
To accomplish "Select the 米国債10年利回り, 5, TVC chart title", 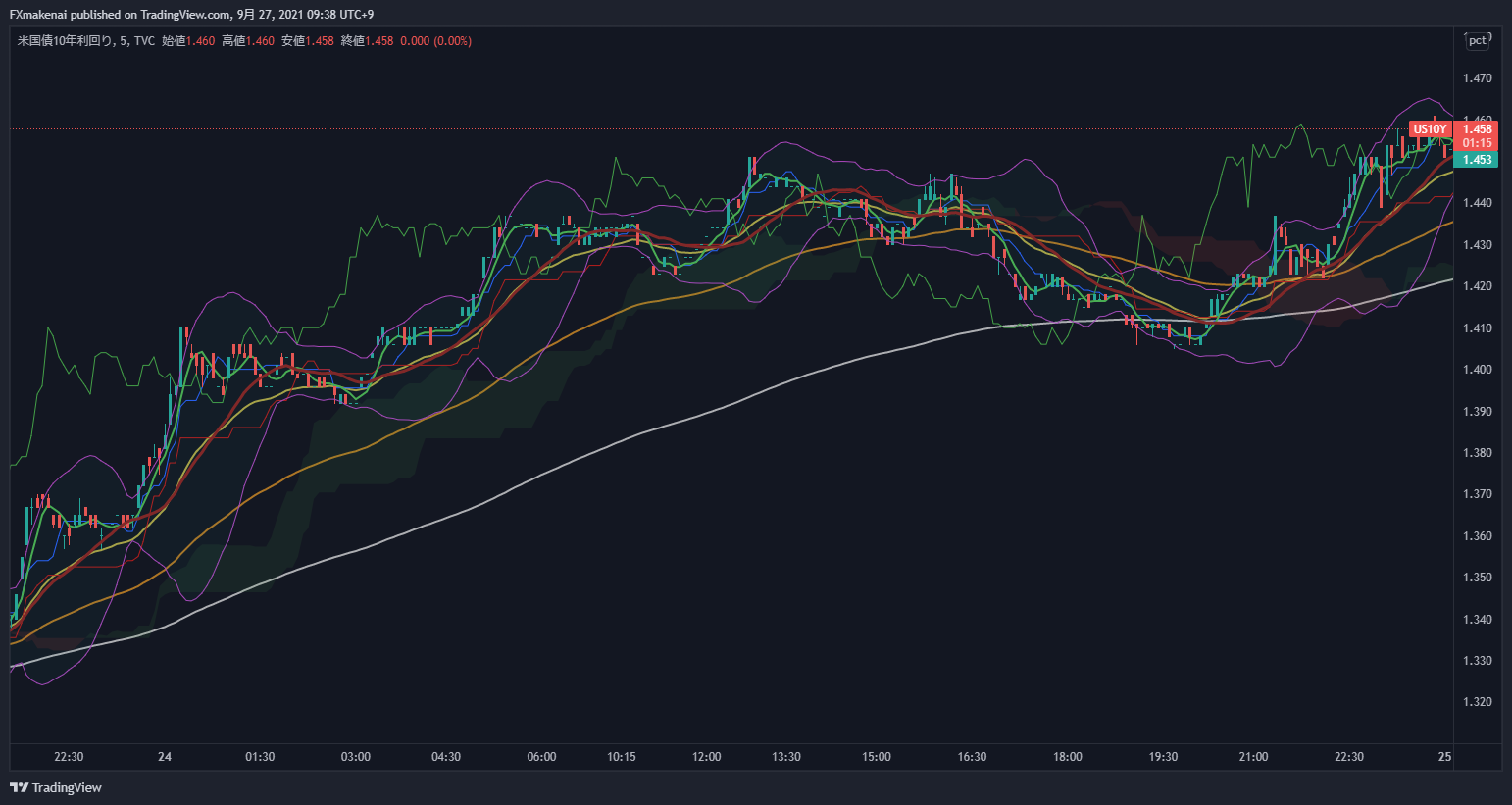I will (x=85, y=41).
